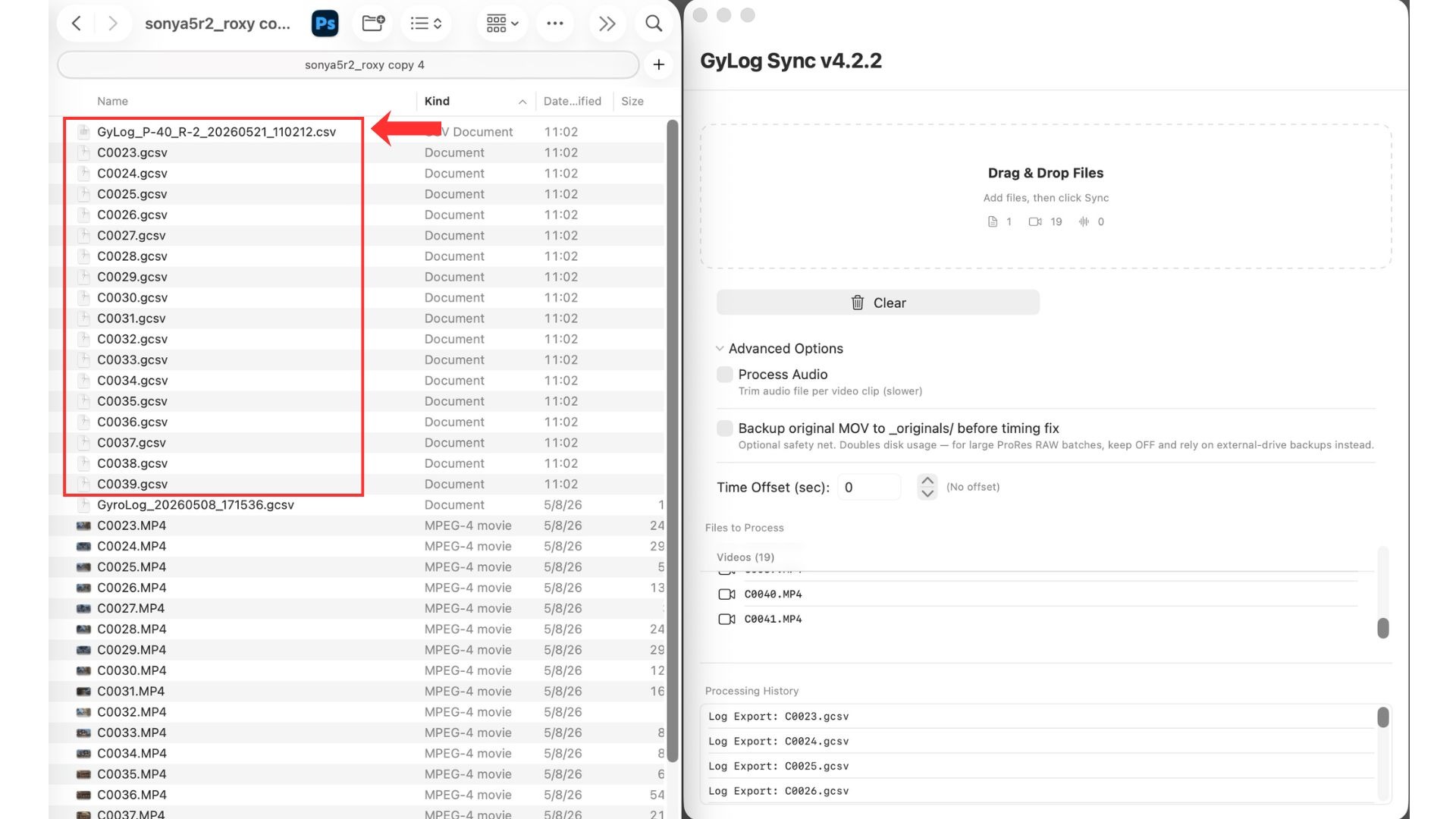Click the log file count icon

[993, 221]
